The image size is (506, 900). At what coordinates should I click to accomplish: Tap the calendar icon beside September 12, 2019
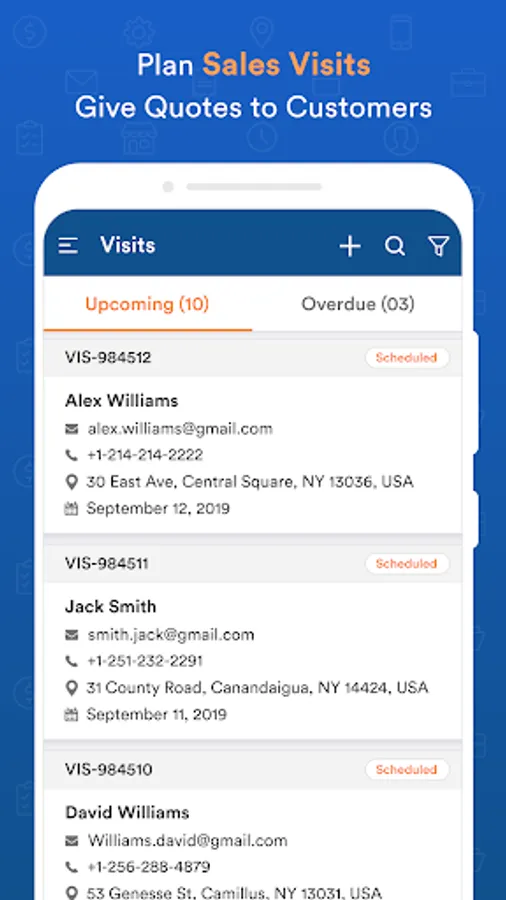(71, 509)
